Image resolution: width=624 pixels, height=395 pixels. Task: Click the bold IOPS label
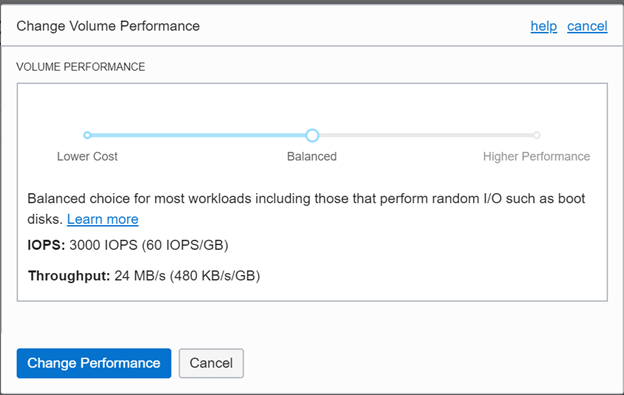click(x=46, y=245)
